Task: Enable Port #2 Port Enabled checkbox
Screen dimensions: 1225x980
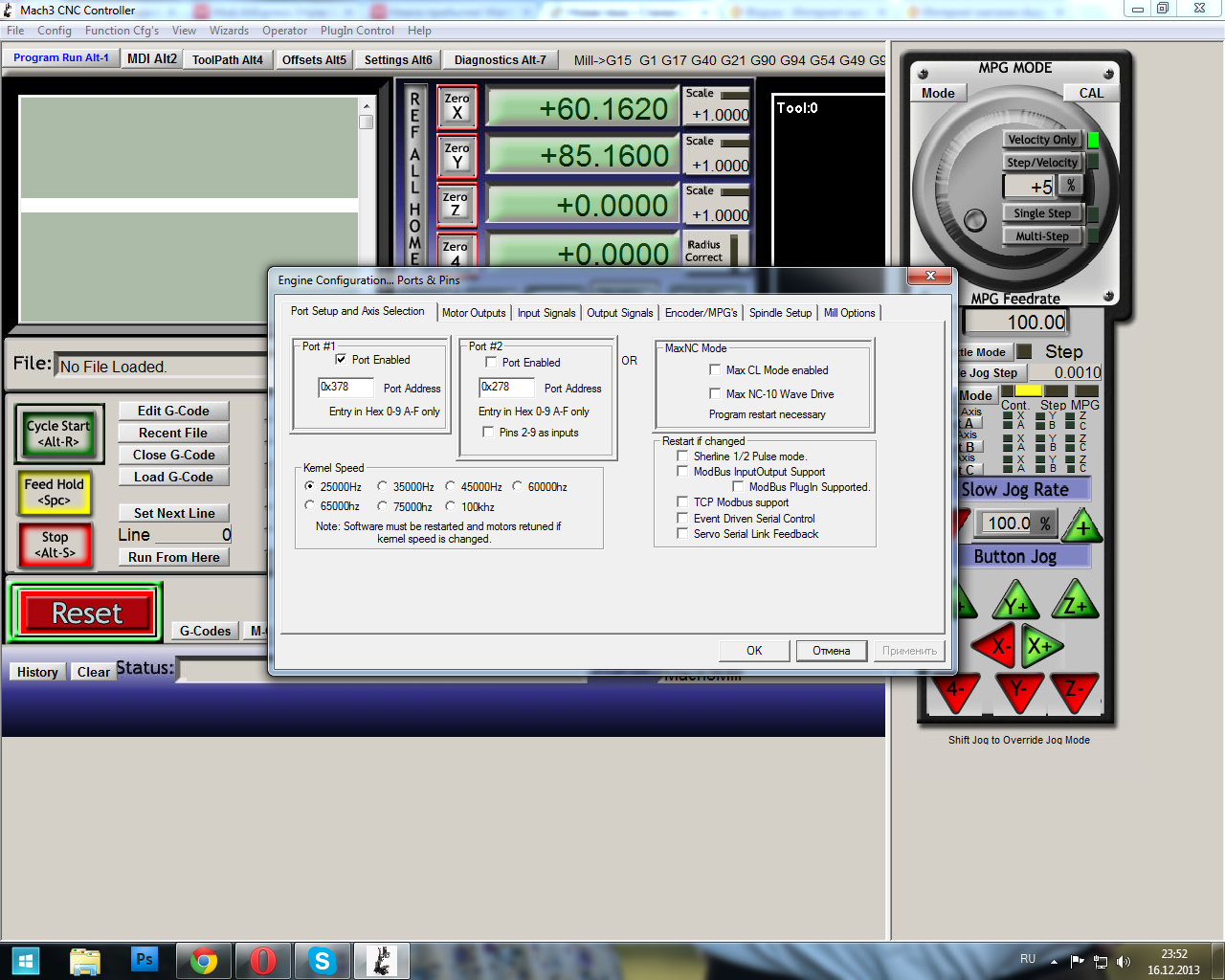Action: tap(491, 363)
